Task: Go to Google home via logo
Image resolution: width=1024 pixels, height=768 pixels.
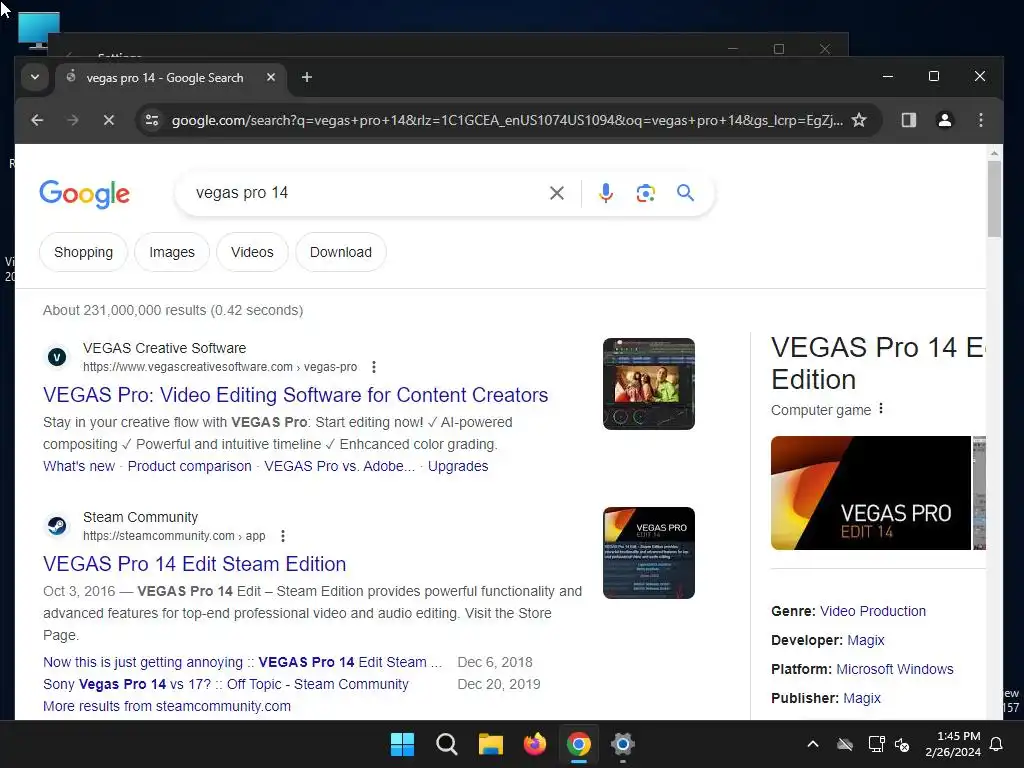Action: coord(84,194)
